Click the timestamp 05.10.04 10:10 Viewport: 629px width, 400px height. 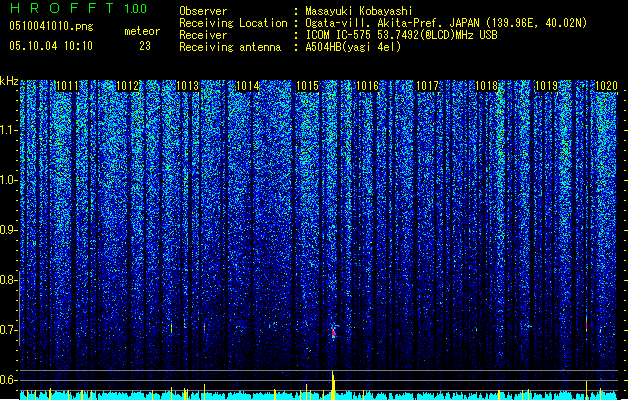tap(51, 46)
